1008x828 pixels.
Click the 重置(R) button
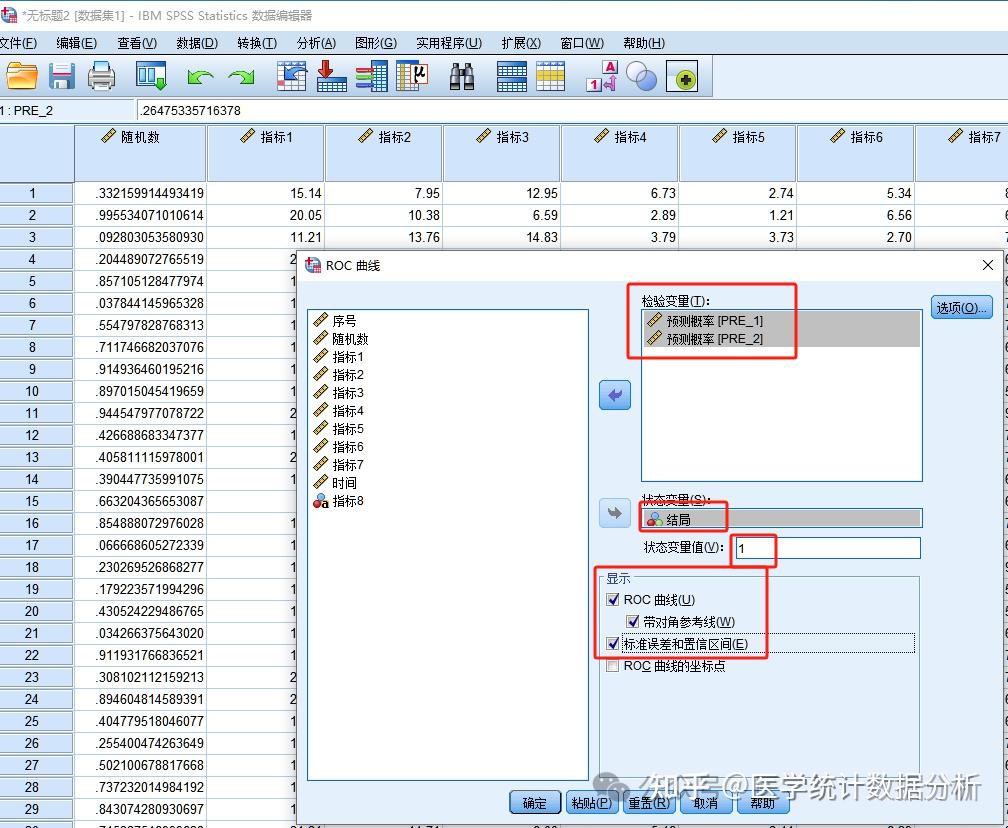(x=649, y=802)
